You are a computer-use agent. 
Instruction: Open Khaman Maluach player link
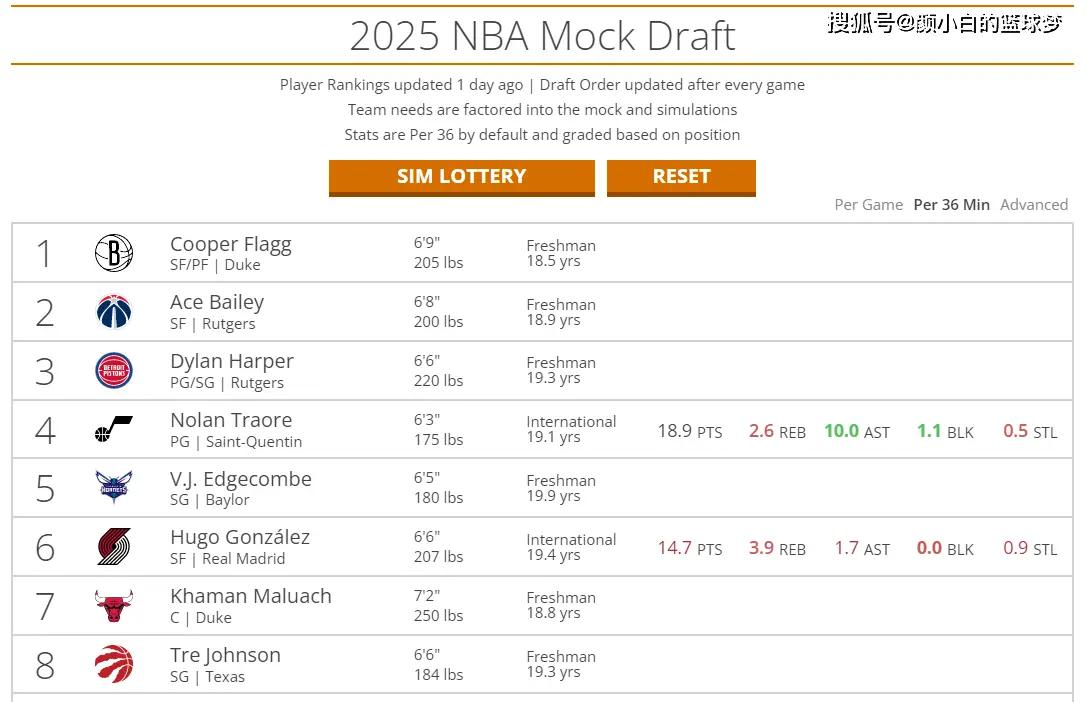(251, 596)
